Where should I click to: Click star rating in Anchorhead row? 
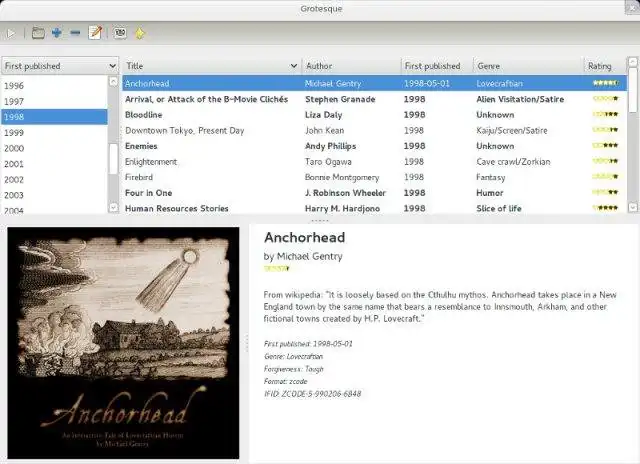coord(606,83)
